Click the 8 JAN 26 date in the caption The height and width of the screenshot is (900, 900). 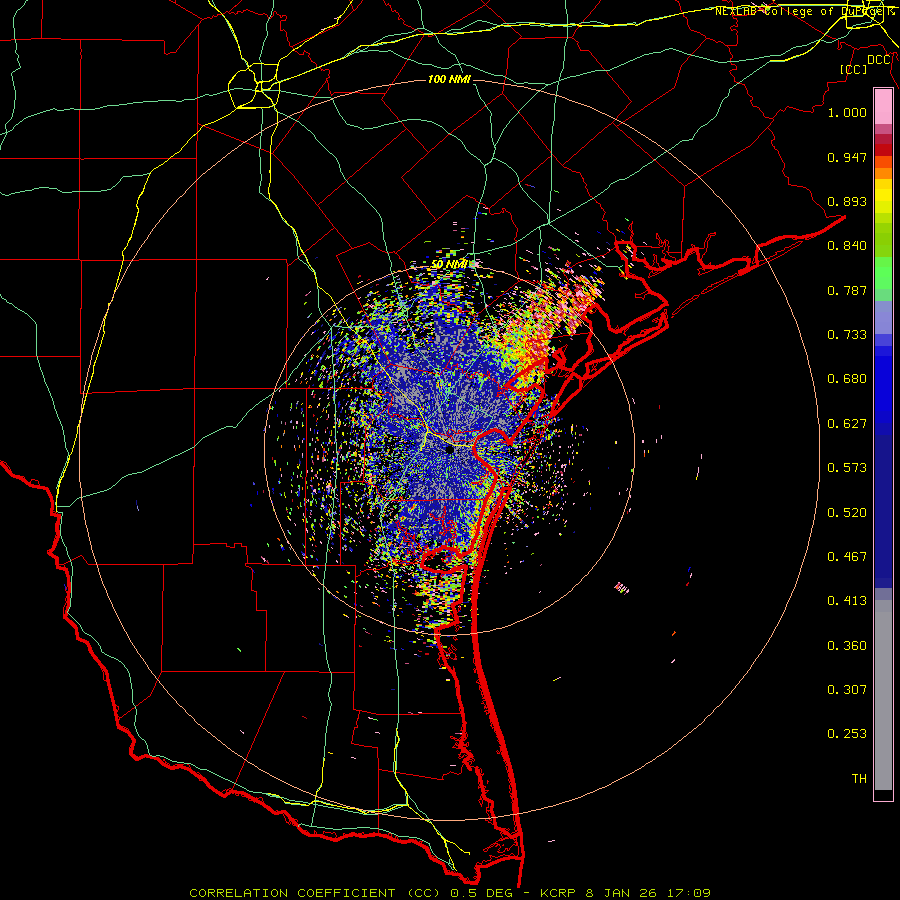click(621, 893)
